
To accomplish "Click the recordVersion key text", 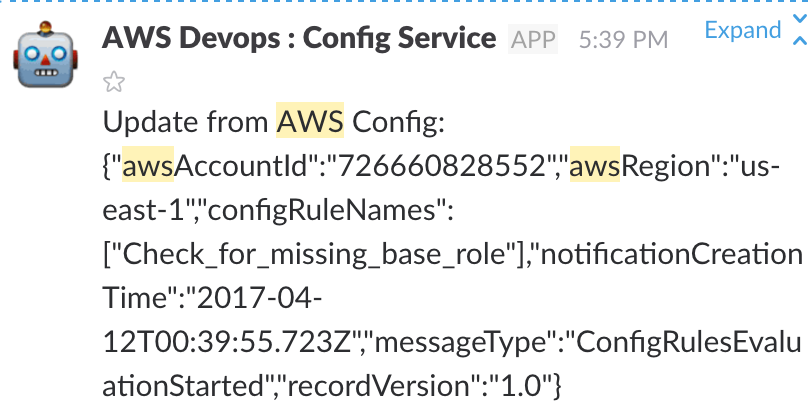I will (x=382, y=386).
